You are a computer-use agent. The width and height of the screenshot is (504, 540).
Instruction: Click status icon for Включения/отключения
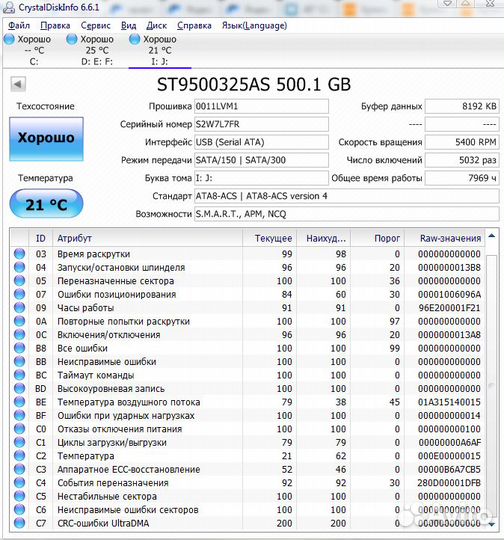(20, 334)
